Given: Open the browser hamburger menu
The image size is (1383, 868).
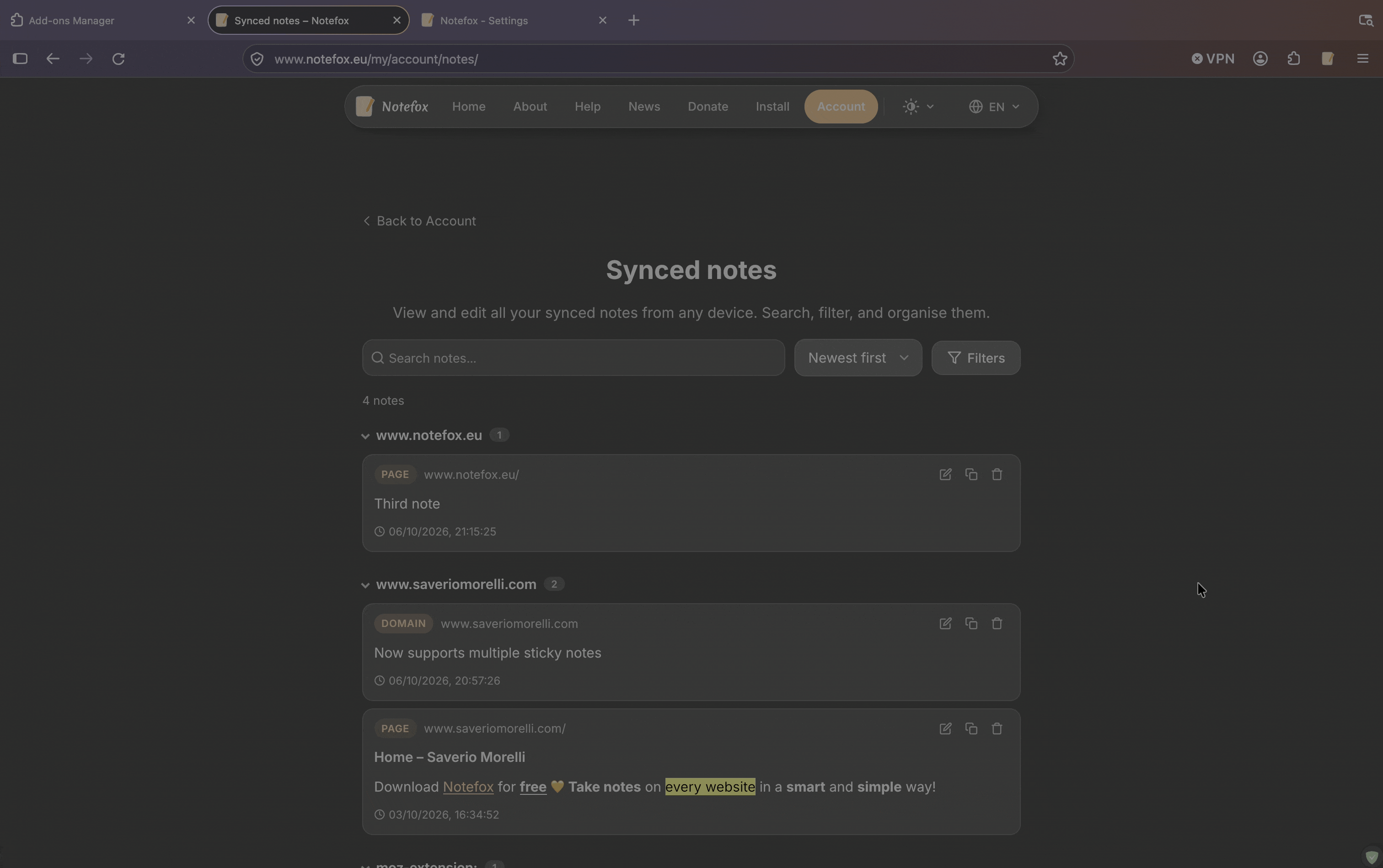Looking at the screenshot, I should pos(1362,59).
